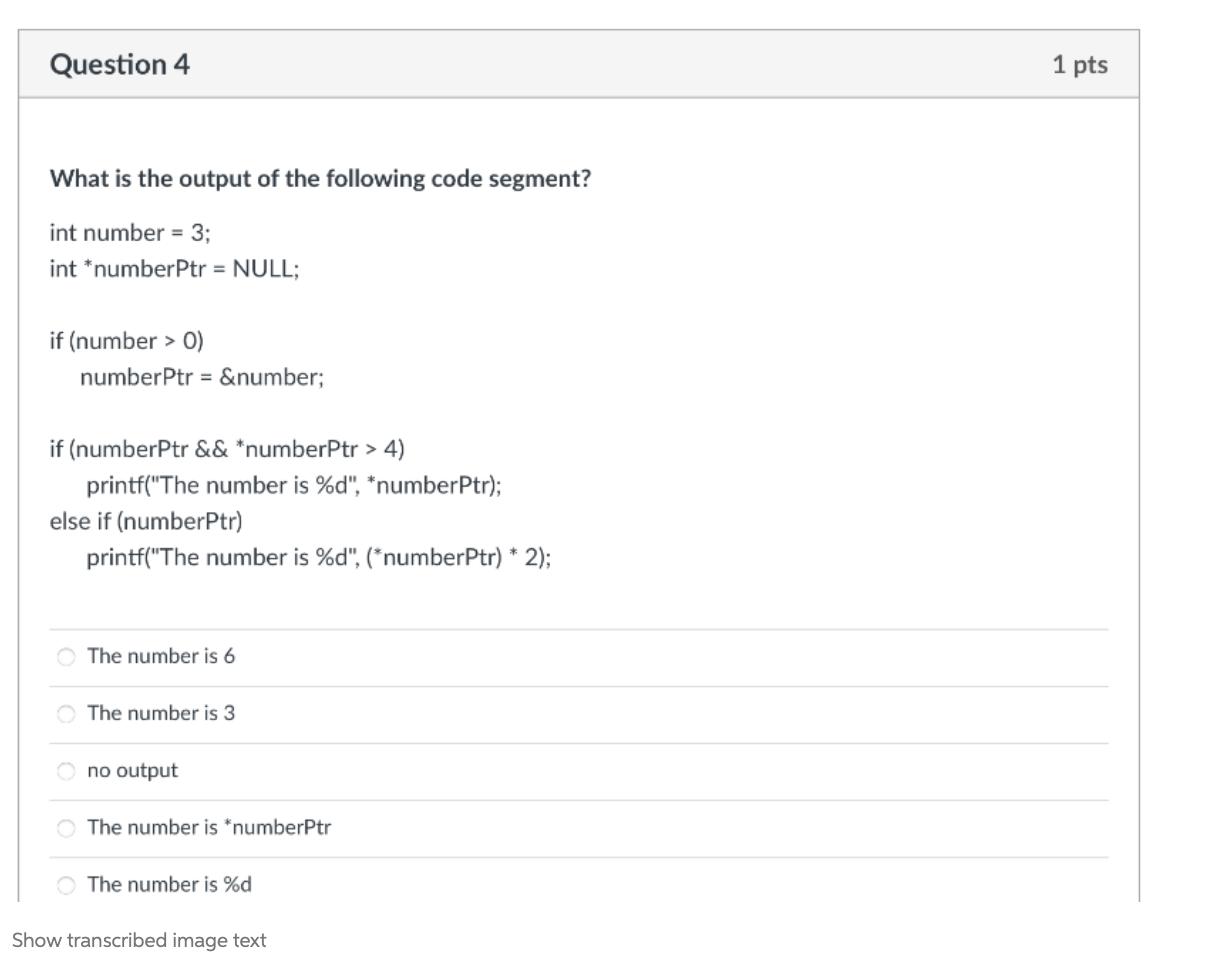This screenshot has height=970, width=1214.
Task: Select the "The number is *numberPtr" option
Action: click(x=66, y=828)
